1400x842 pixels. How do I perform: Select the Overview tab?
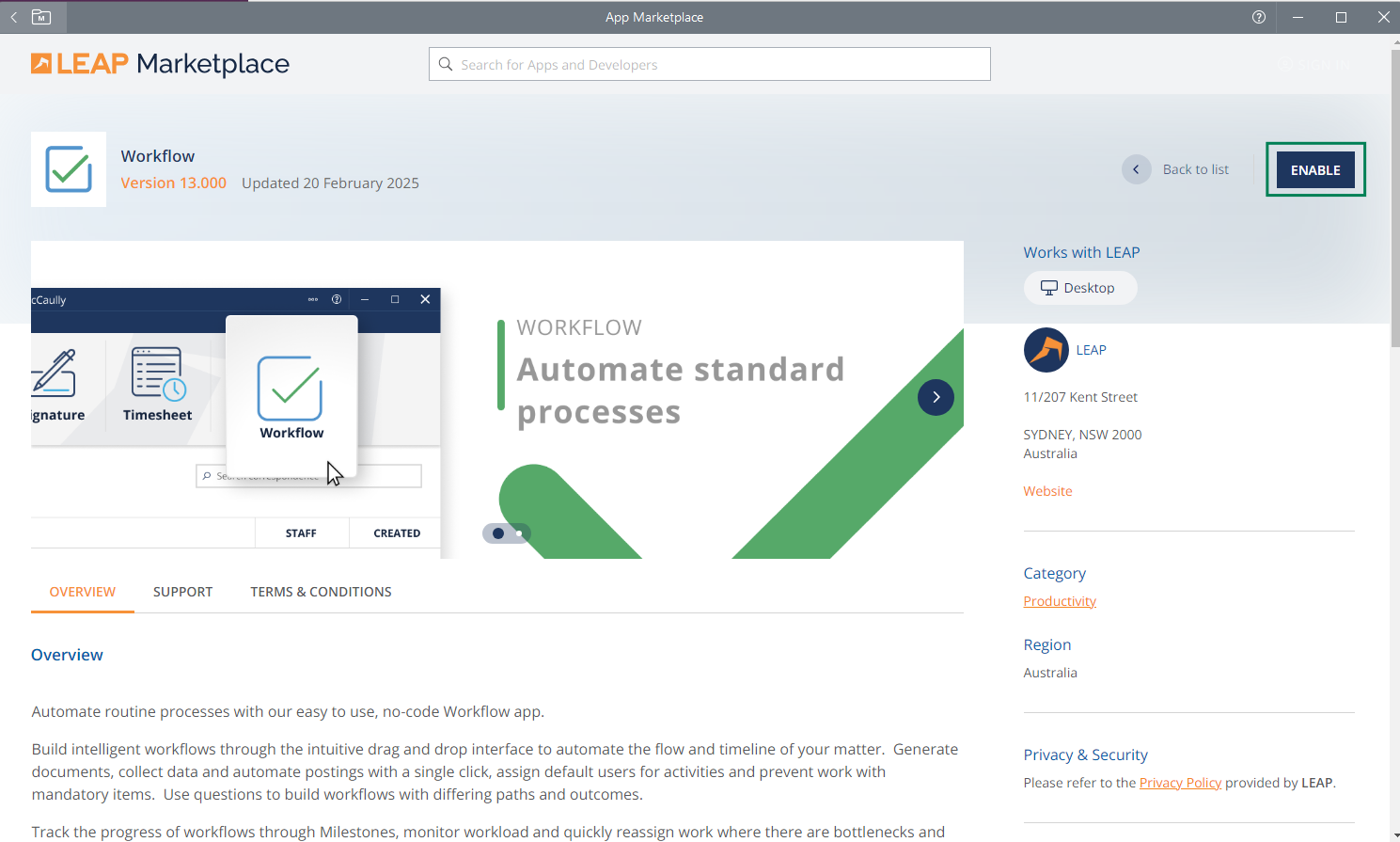(x=83, y=592)
